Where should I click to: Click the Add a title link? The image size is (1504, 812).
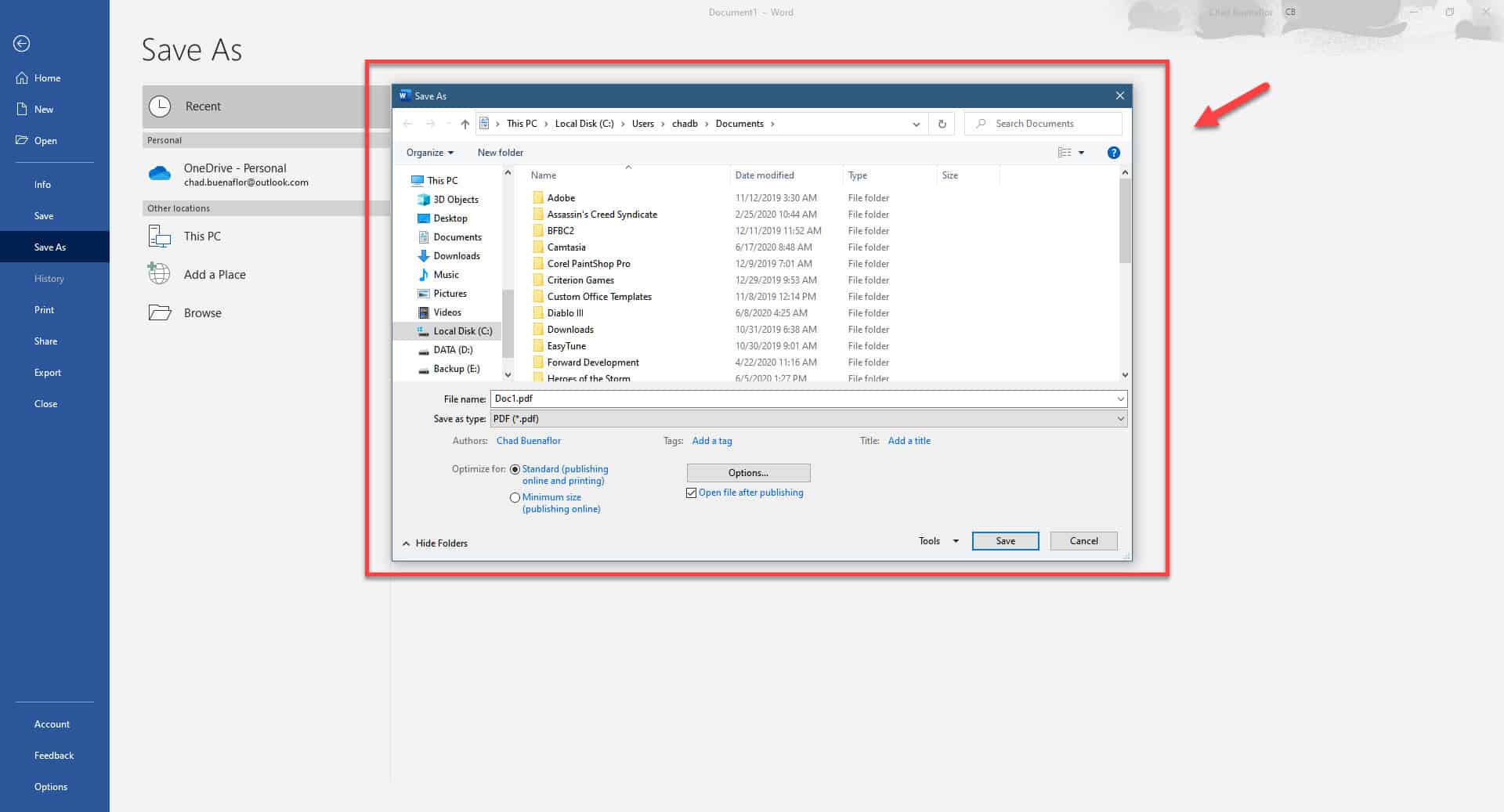tap(909, 441)
